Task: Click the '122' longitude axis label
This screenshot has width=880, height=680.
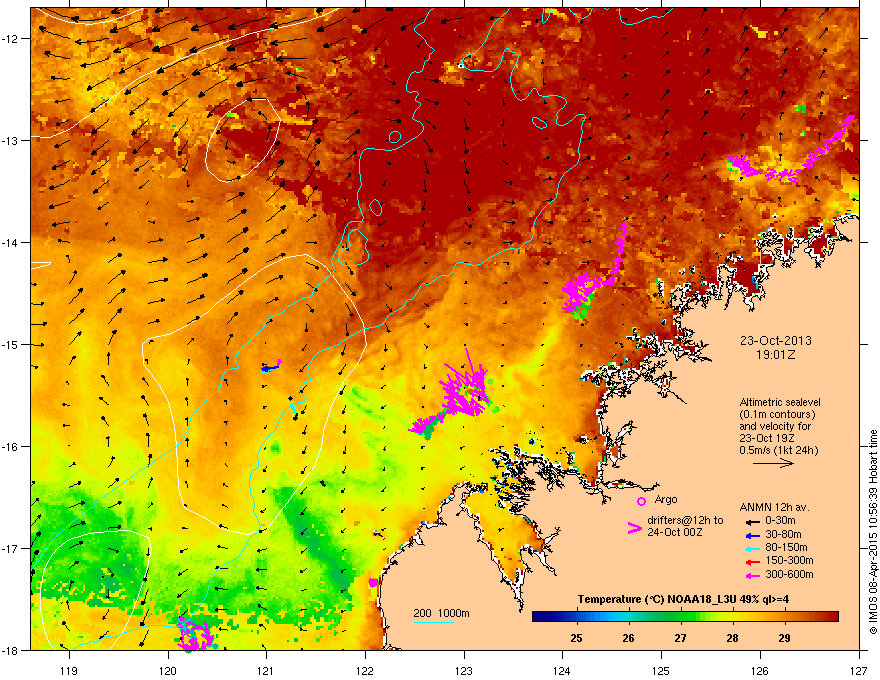Action: click(365, 670)
